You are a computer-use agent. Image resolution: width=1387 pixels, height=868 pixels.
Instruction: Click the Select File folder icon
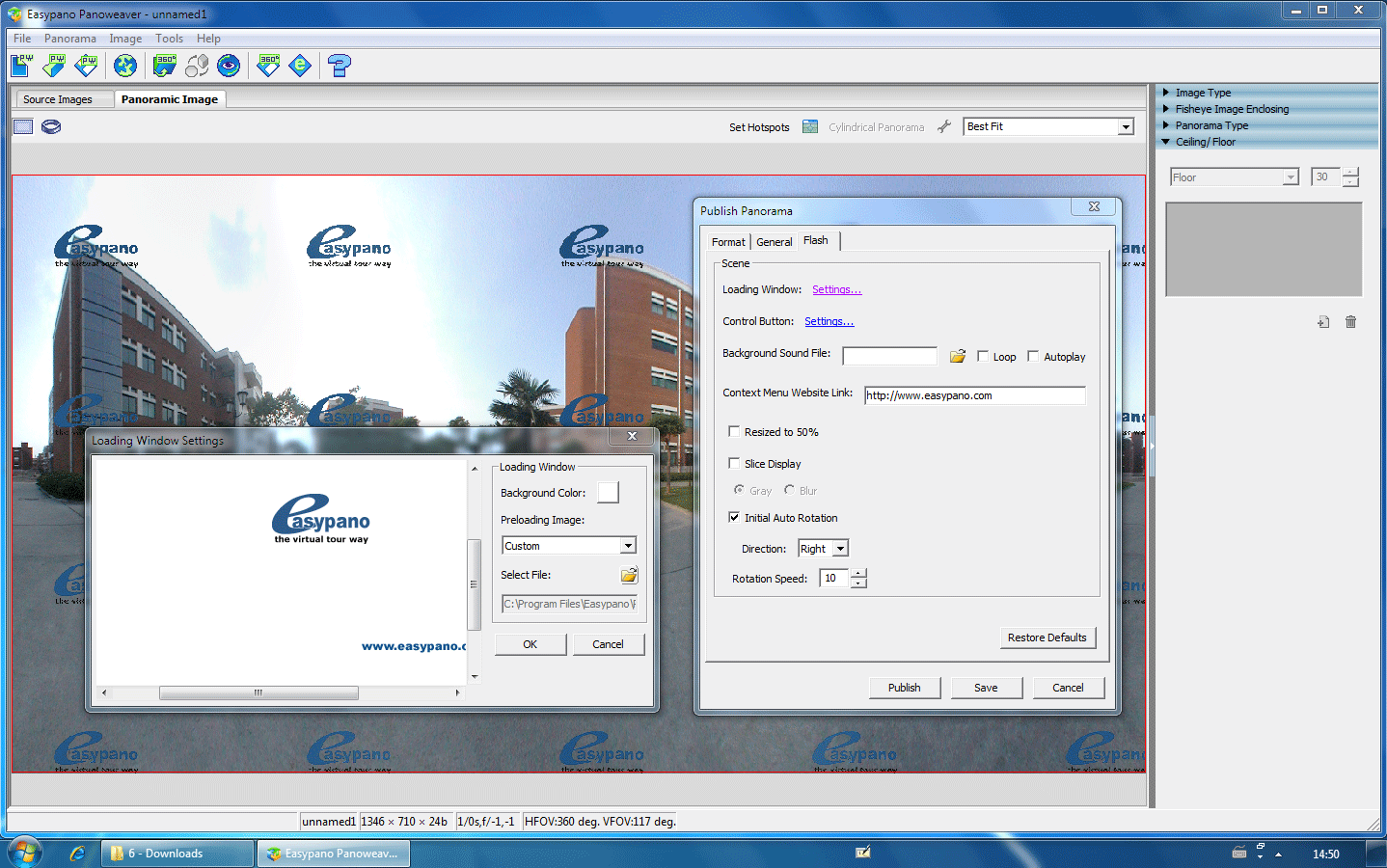pos(629,575)
